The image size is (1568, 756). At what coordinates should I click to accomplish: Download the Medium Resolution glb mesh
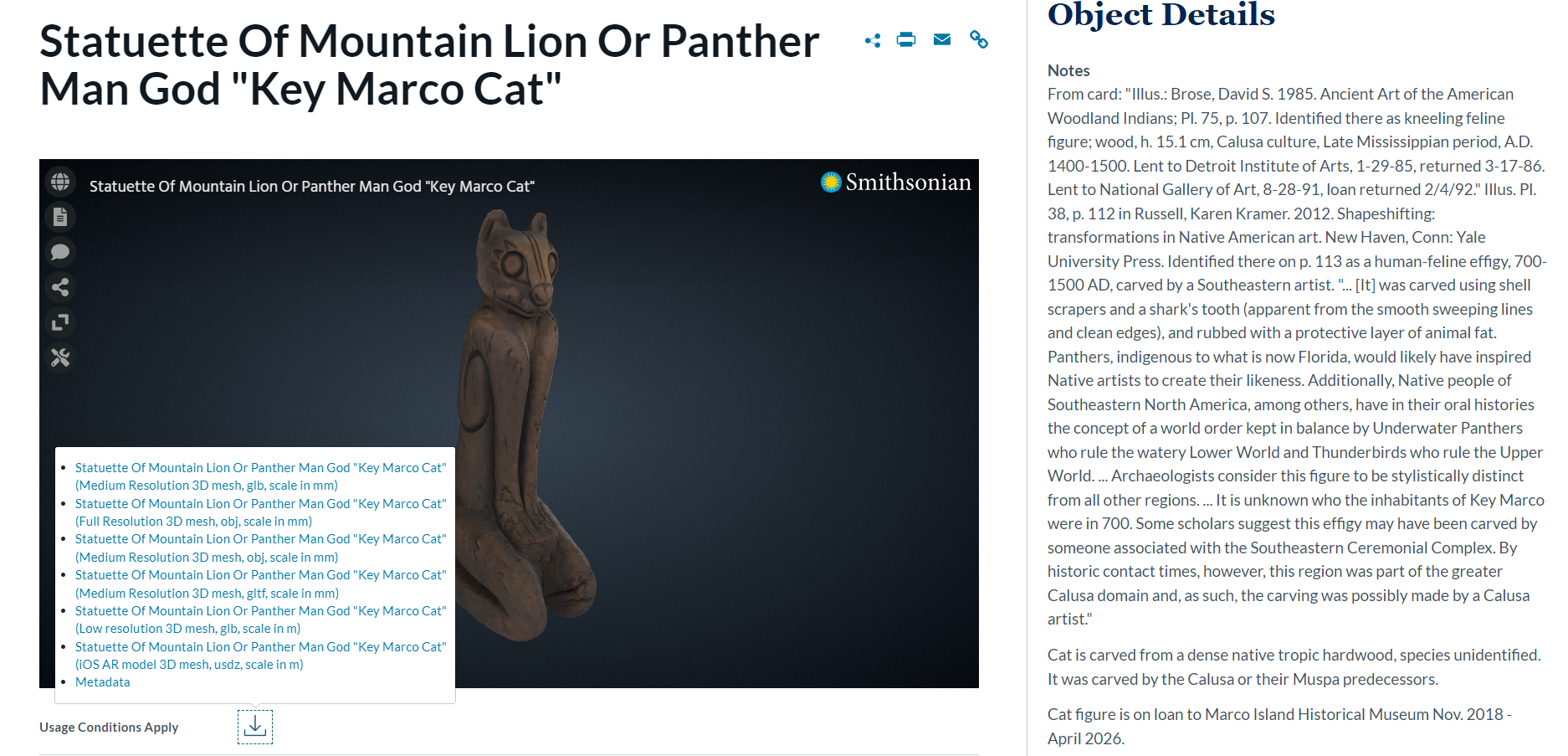click(261, 476)
